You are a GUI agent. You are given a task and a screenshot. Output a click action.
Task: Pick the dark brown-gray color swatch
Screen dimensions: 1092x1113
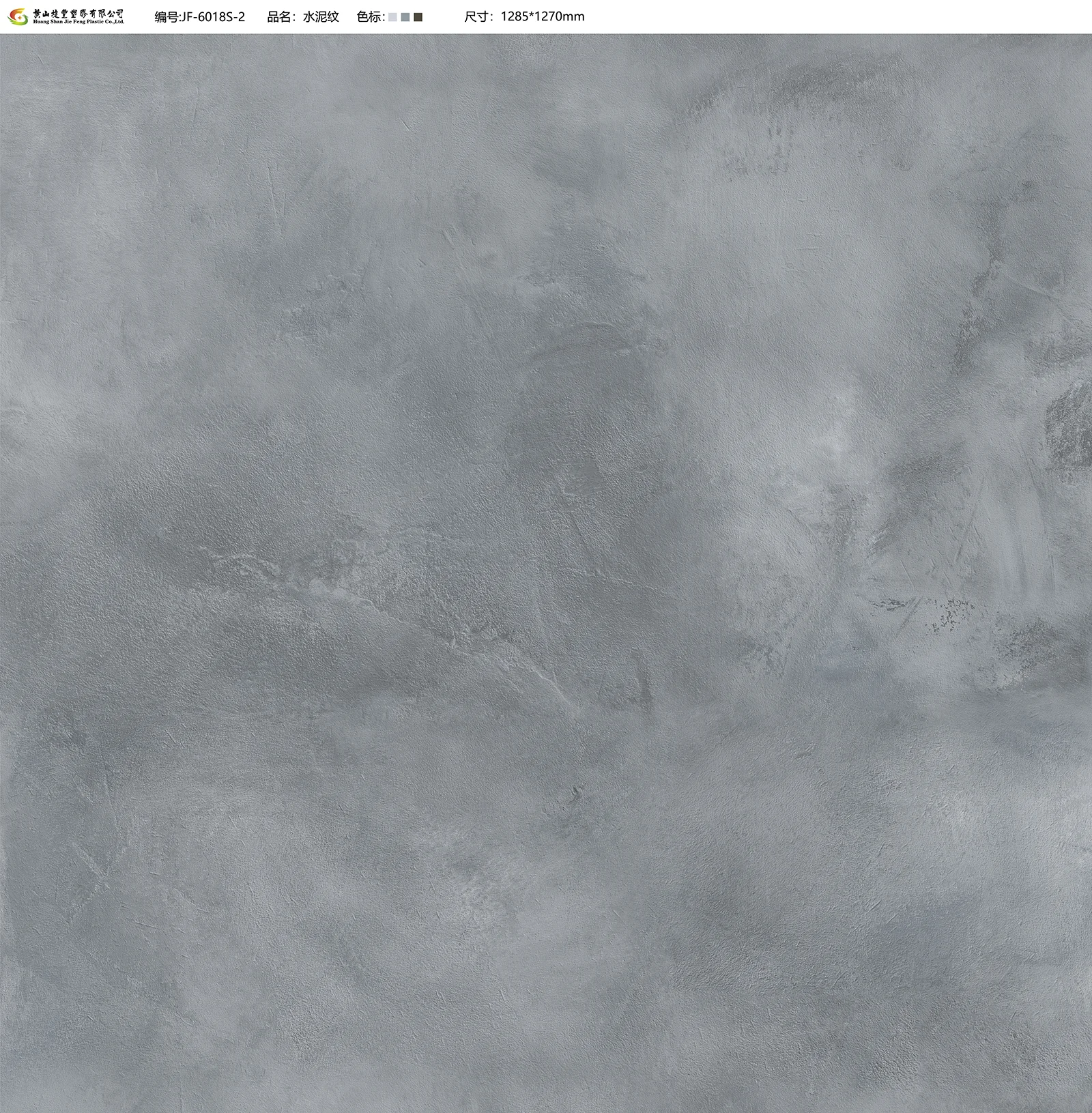pyautogui.click(x=418, y=17)
